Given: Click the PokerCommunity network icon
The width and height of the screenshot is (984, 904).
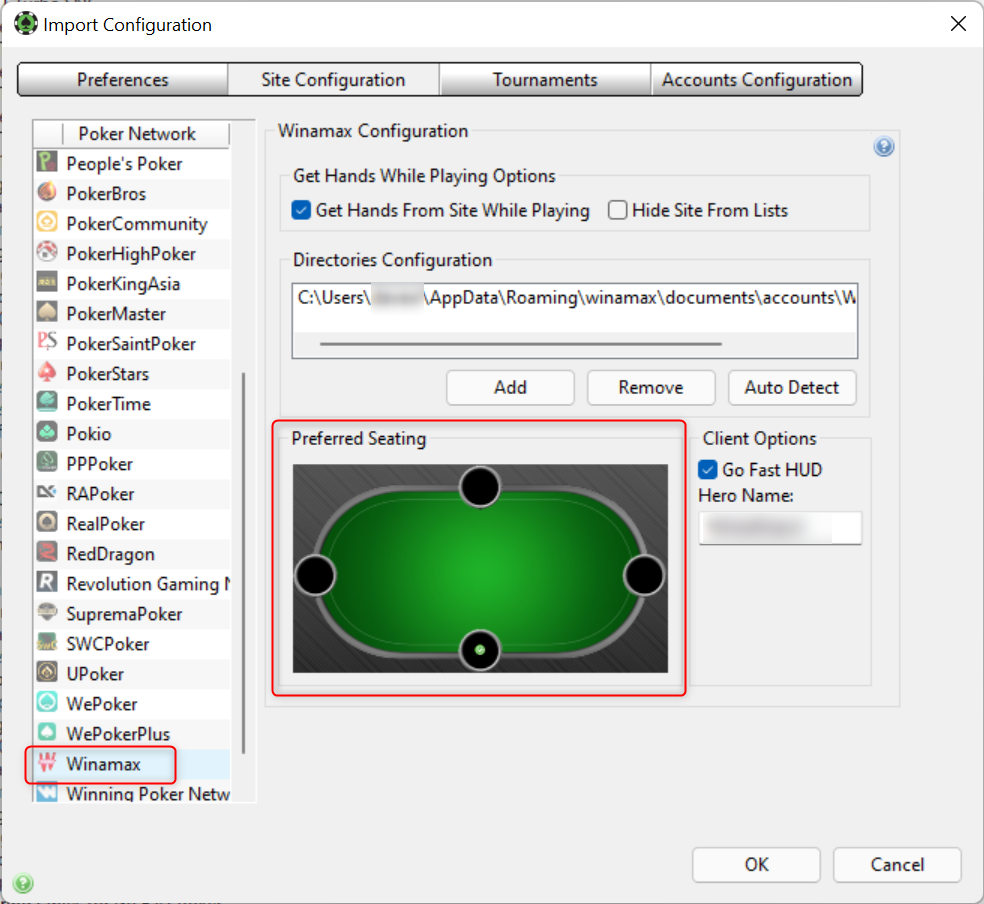Looking at the screenshot, I should (x=47, y=221).
